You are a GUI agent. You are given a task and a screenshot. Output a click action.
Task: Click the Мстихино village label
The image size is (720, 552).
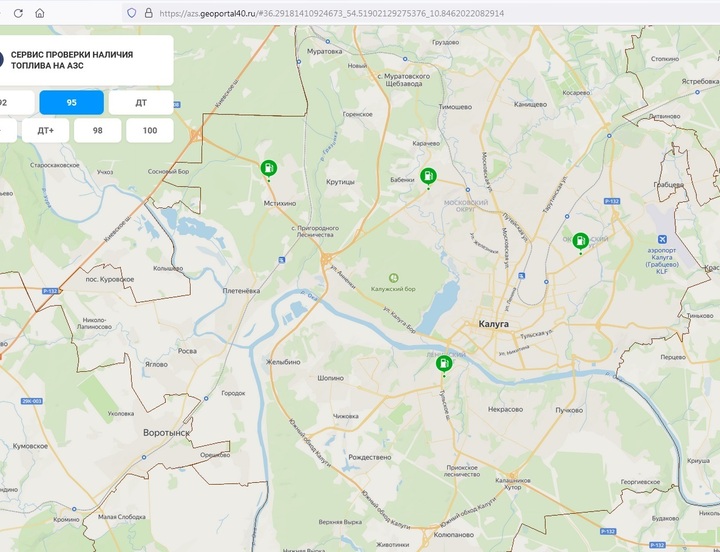pos(280,203)
